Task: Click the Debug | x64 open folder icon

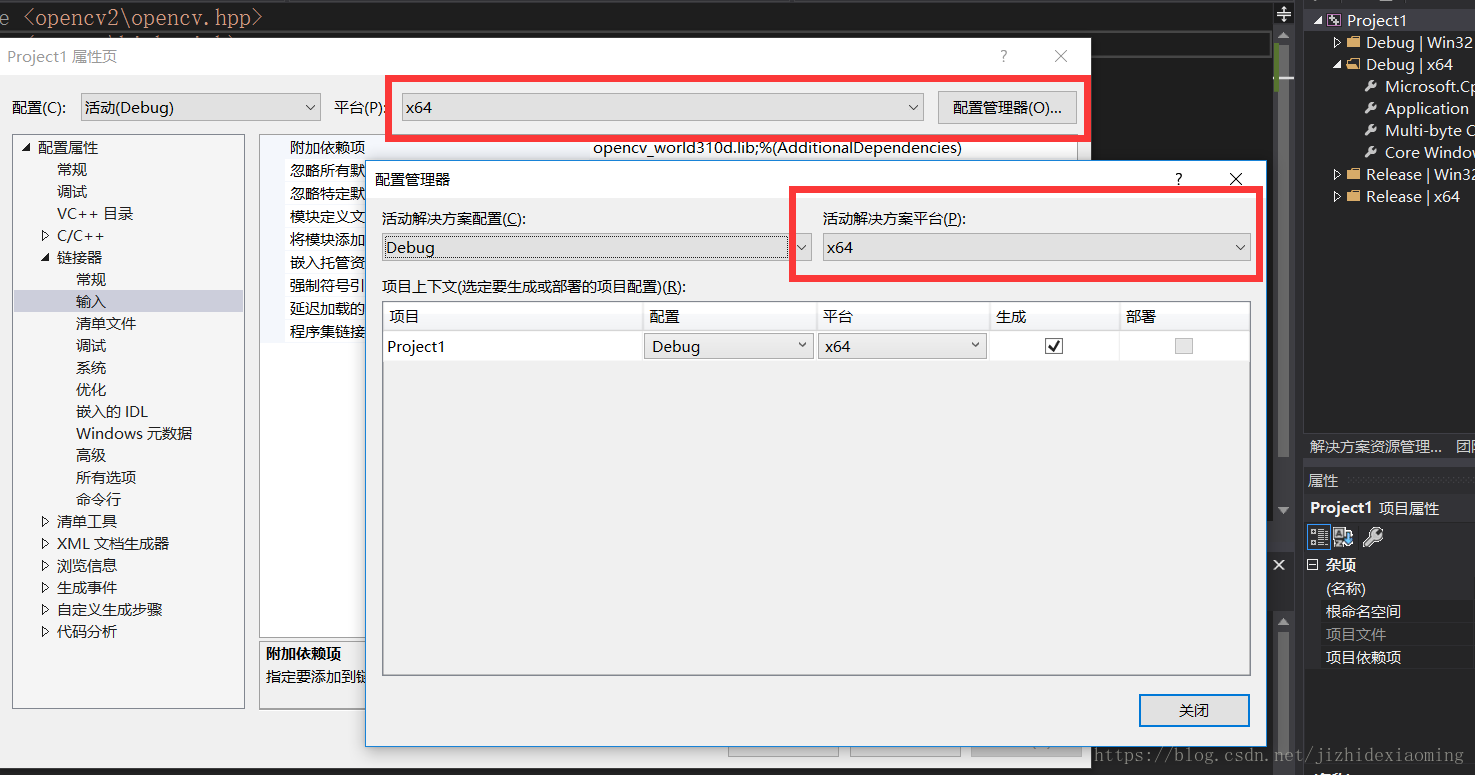Action: pyautogui.click(x=1353, y=64)
